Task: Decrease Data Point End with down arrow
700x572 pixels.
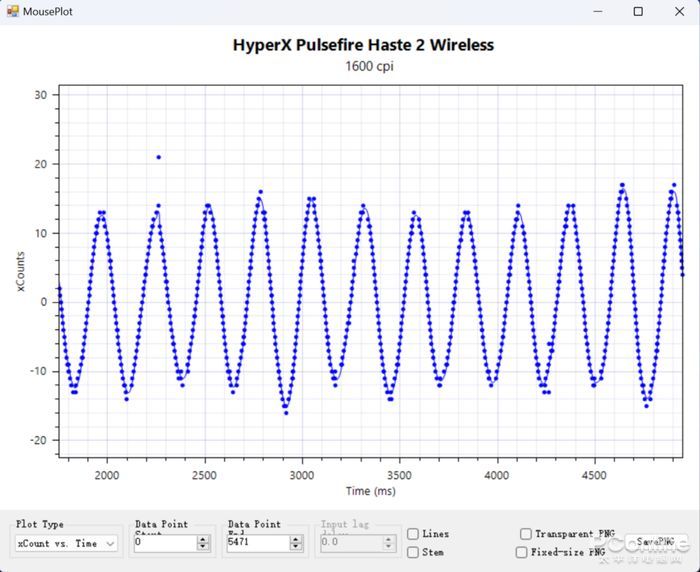Action: (x=296, y=547)
